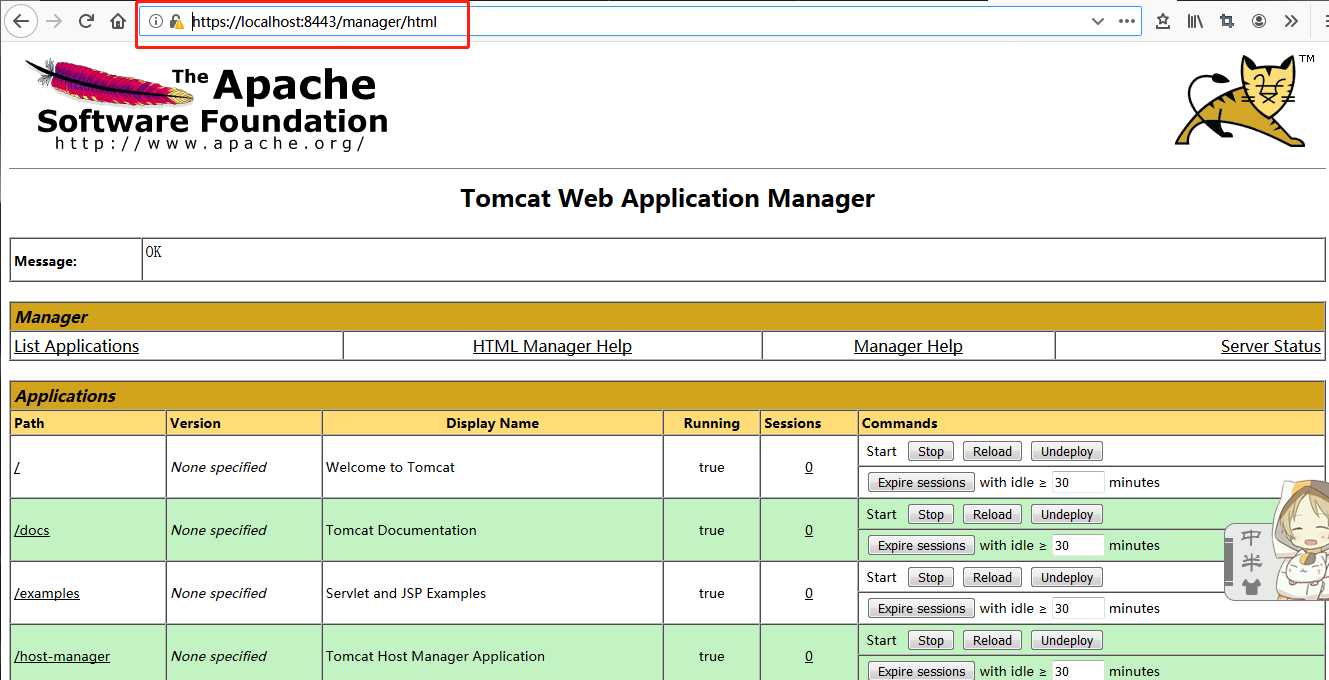Click the 'Tomcat Web Application Manager' heading
The width and height of the screenshot is (1329, 680).
click(667, 198)
